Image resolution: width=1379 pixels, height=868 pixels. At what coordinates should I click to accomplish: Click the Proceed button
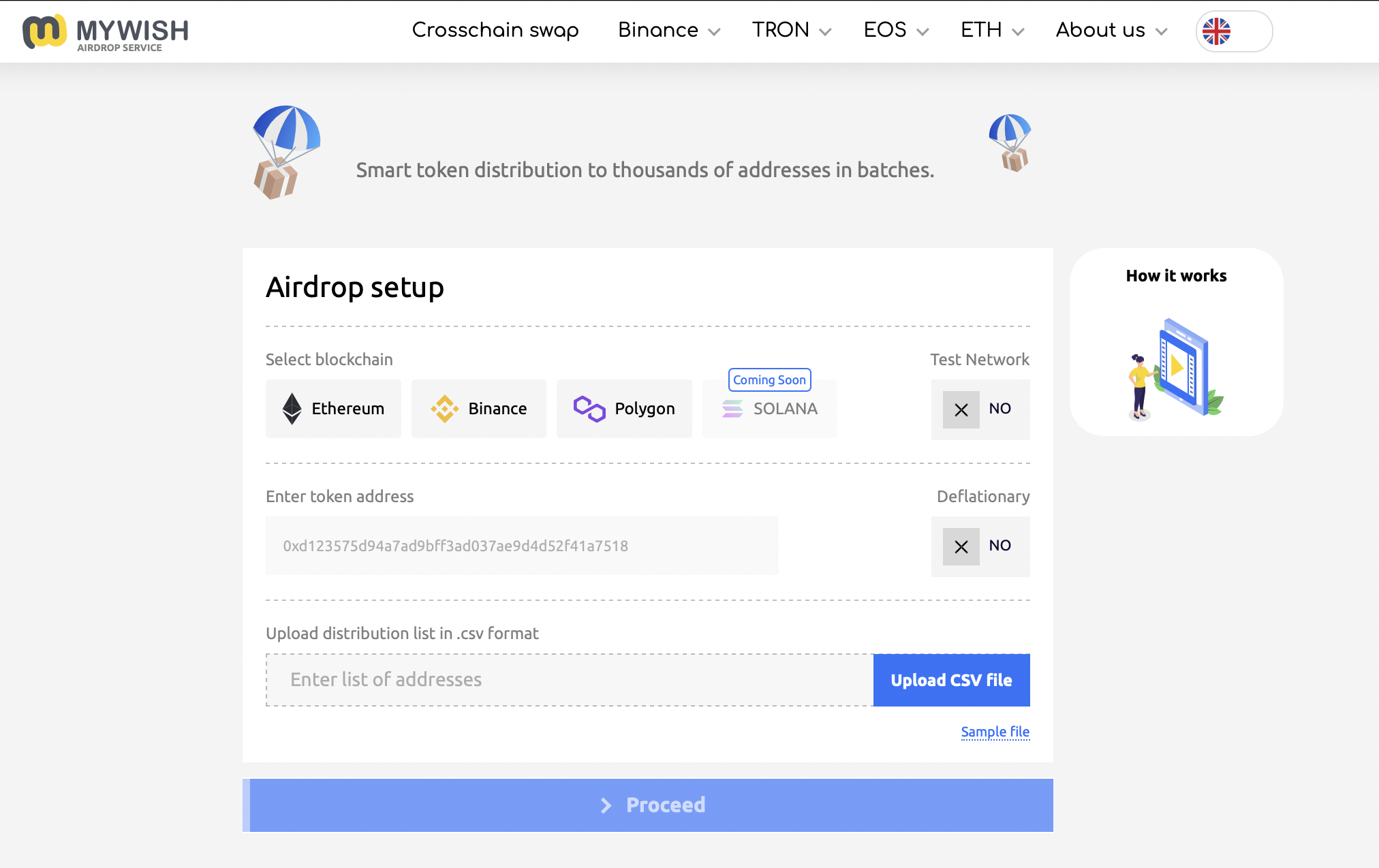coord(648,805)
